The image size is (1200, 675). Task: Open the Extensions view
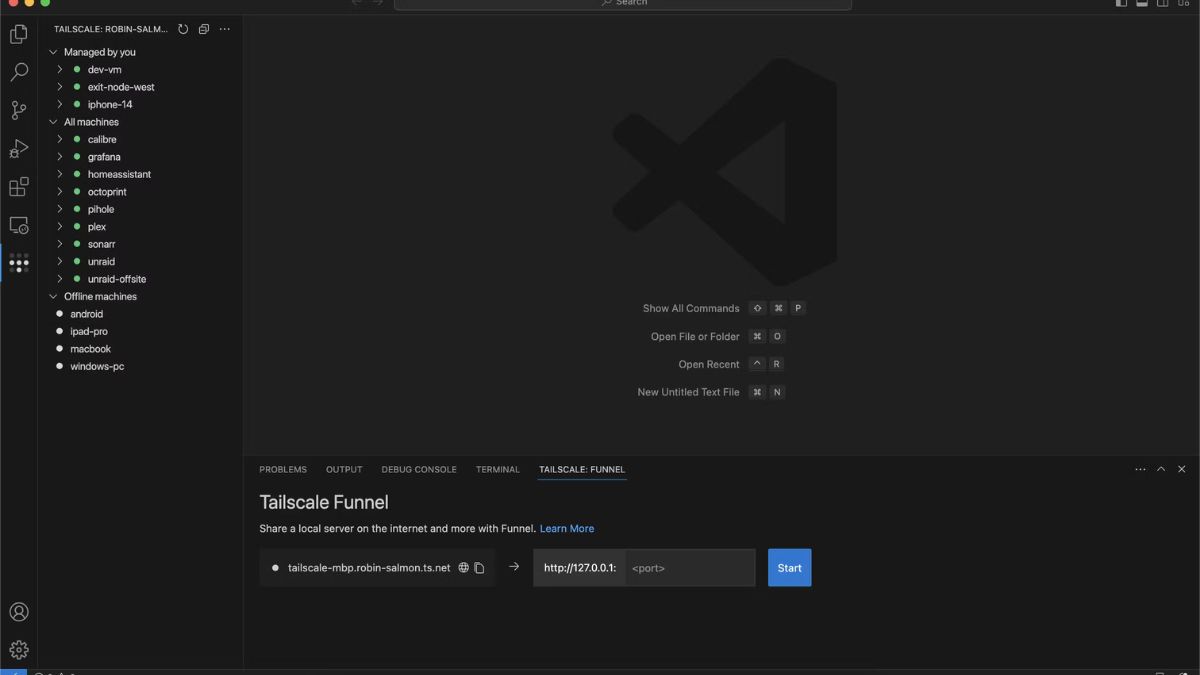click(18, 187)
